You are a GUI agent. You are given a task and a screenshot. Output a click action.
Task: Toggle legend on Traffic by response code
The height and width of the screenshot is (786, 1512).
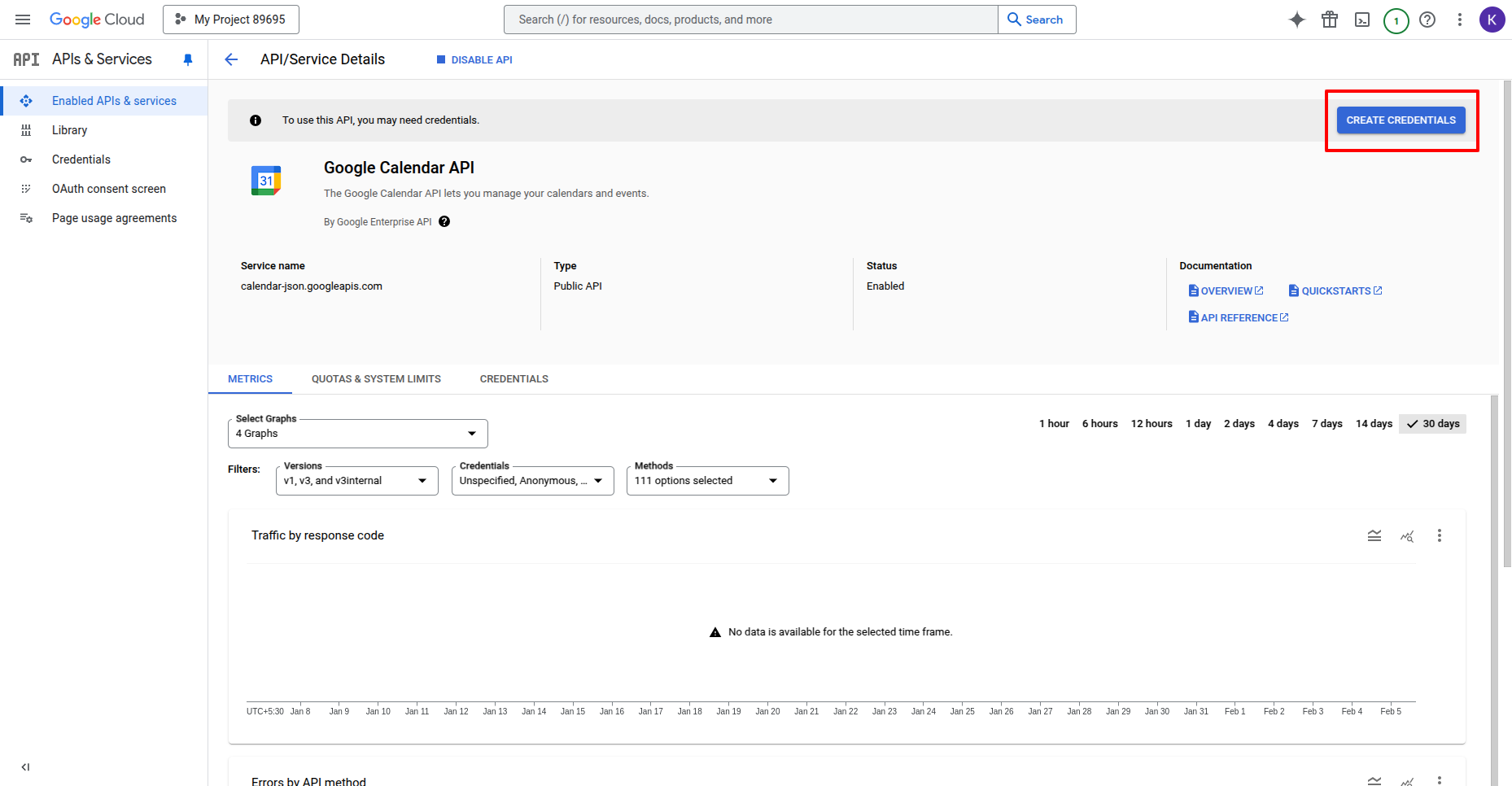click(1374, 535)
